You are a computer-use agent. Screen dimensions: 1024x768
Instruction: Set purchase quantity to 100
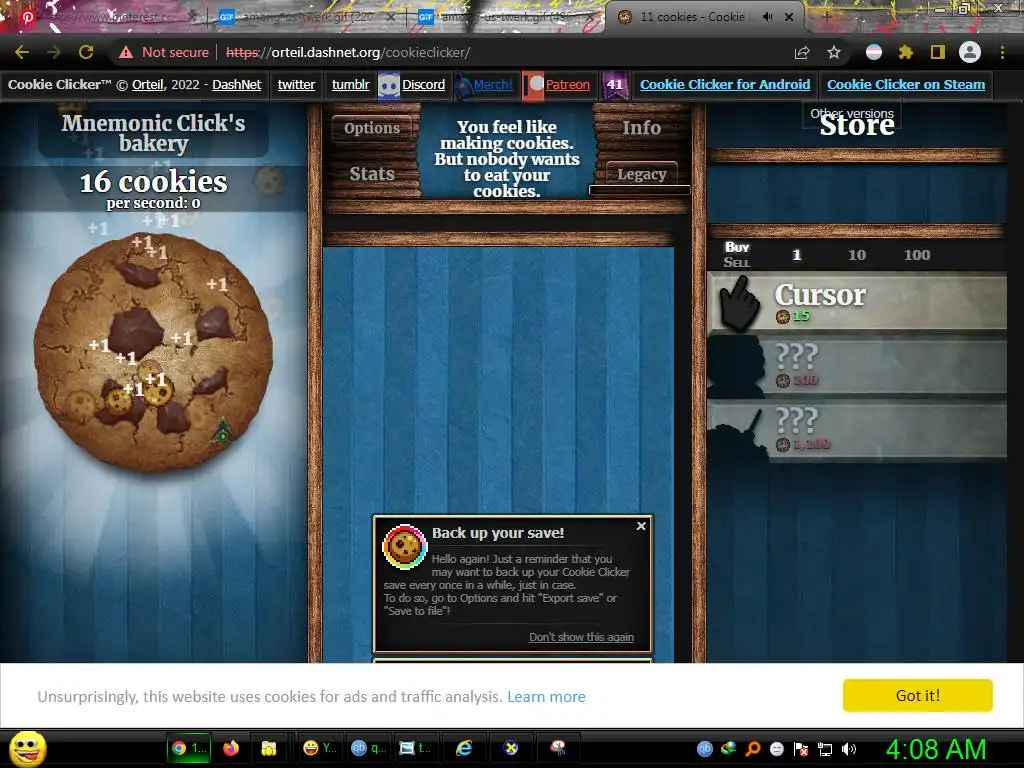click(x=917, y=255)
